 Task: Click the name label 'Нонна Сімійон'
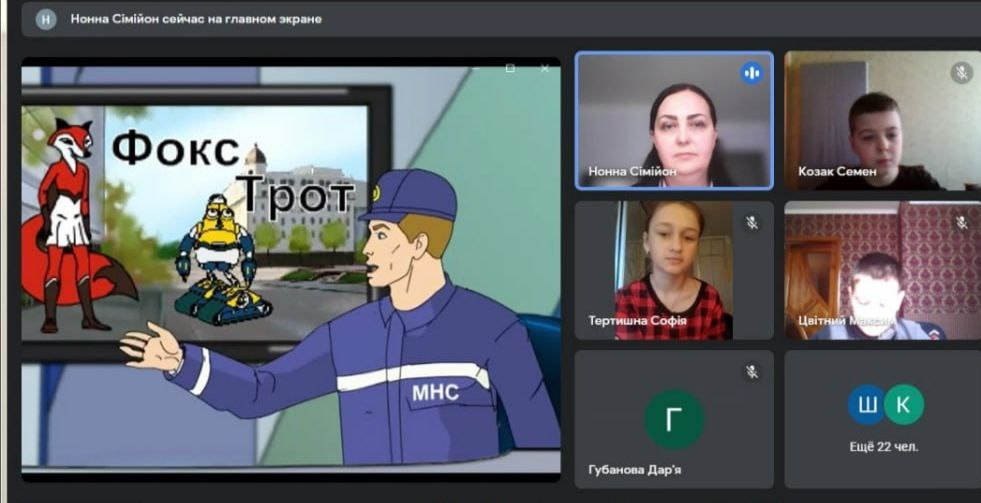pyautogui.click(x=633, y=171)
